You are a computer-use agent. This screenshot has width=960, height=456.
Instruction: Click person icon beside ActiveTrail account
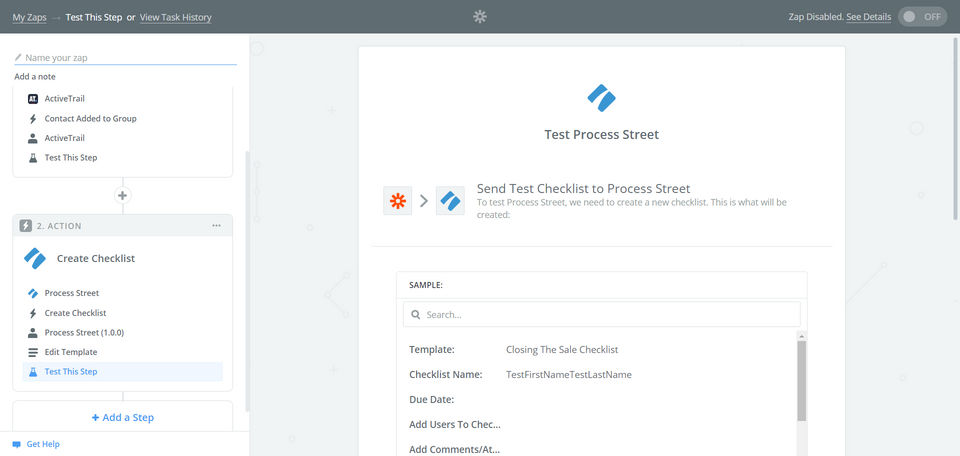click(33, 138)
